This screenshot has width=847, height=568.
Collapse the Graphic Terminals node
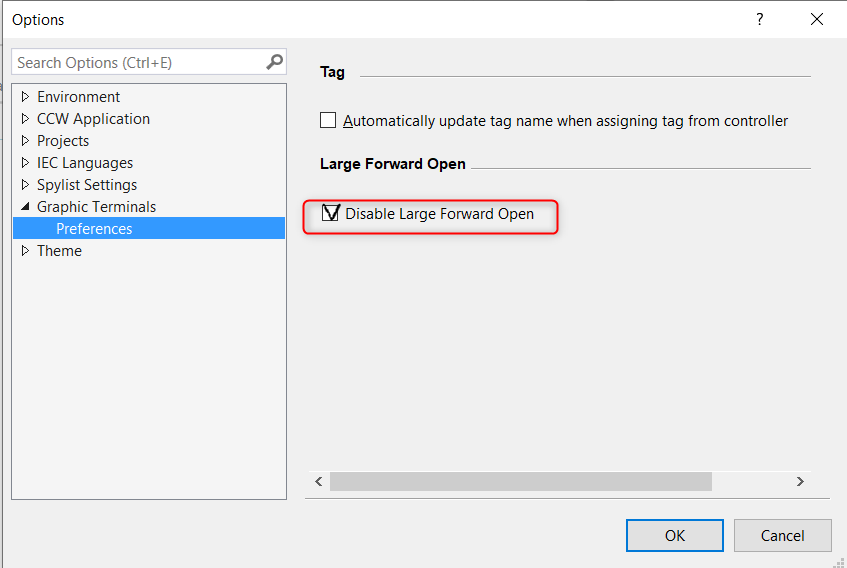tap(25, 207)
